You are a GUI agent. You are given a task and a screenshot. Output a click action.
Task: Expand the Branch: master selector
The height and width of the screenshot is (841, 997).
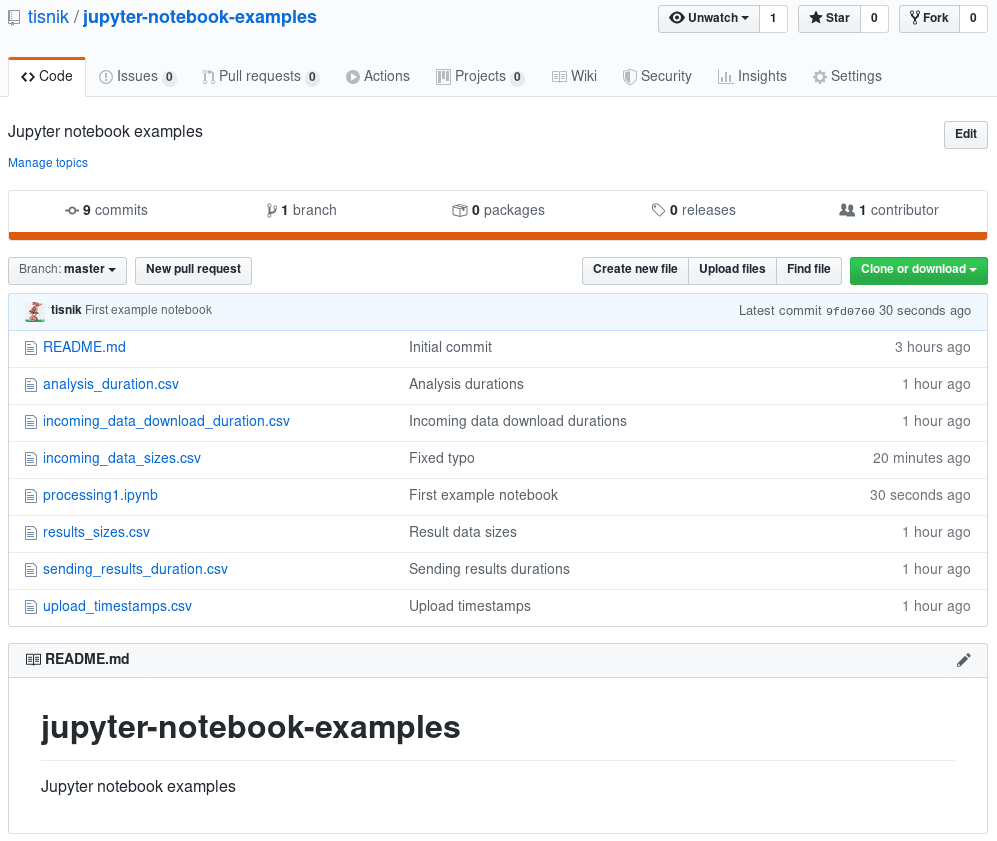(x=68, y=270)
